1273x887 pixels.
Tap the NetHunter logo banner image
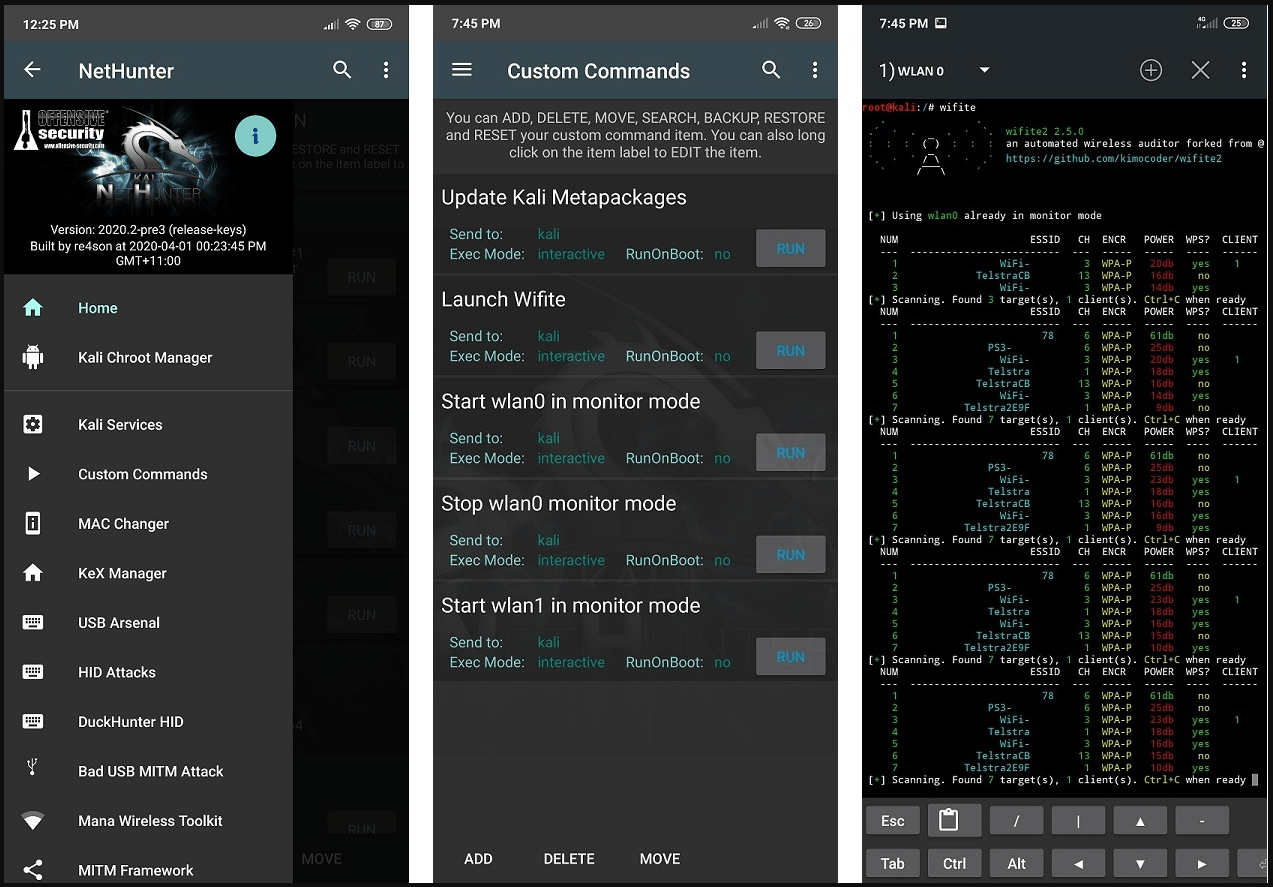[149, 187]
